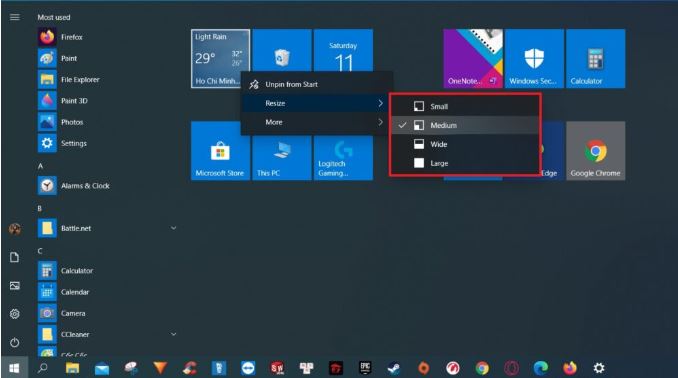This screenshot has width=678, height=378.
Task: Open the OneNote tile
Action: point(473,59)
